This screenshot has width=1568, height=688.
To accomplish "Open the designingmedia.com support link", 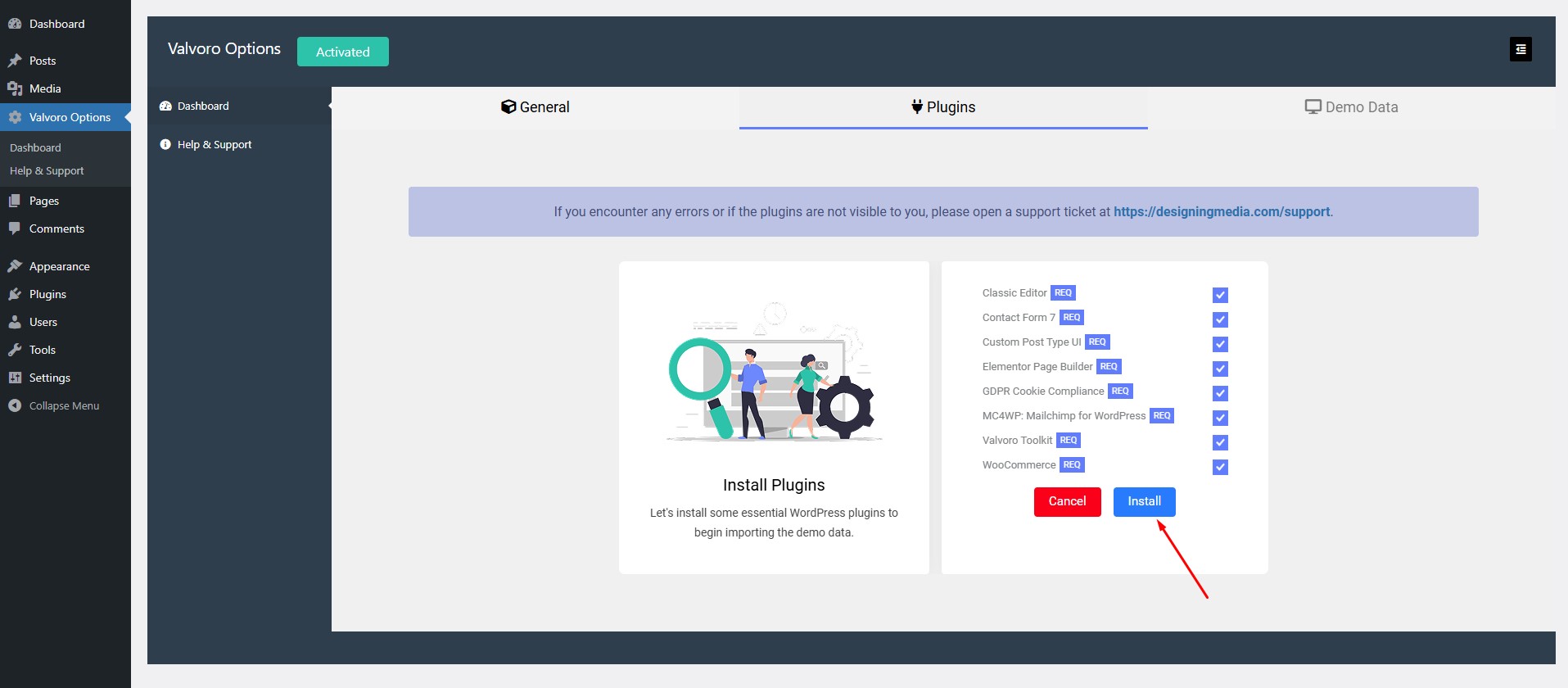I will click(x=1221, y=211).
